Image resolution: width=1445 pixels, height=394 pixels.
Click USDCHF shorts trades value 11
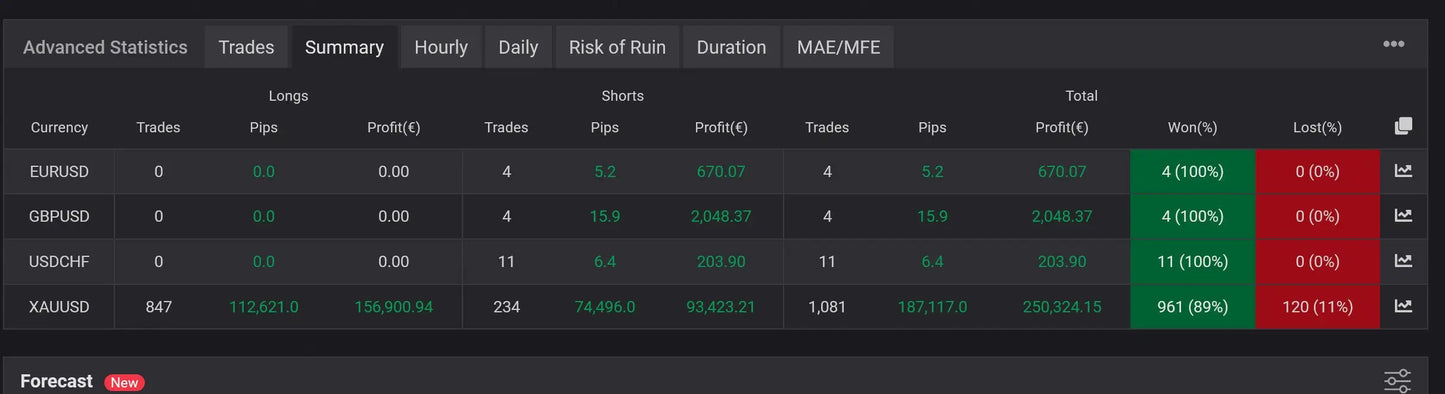506,262
